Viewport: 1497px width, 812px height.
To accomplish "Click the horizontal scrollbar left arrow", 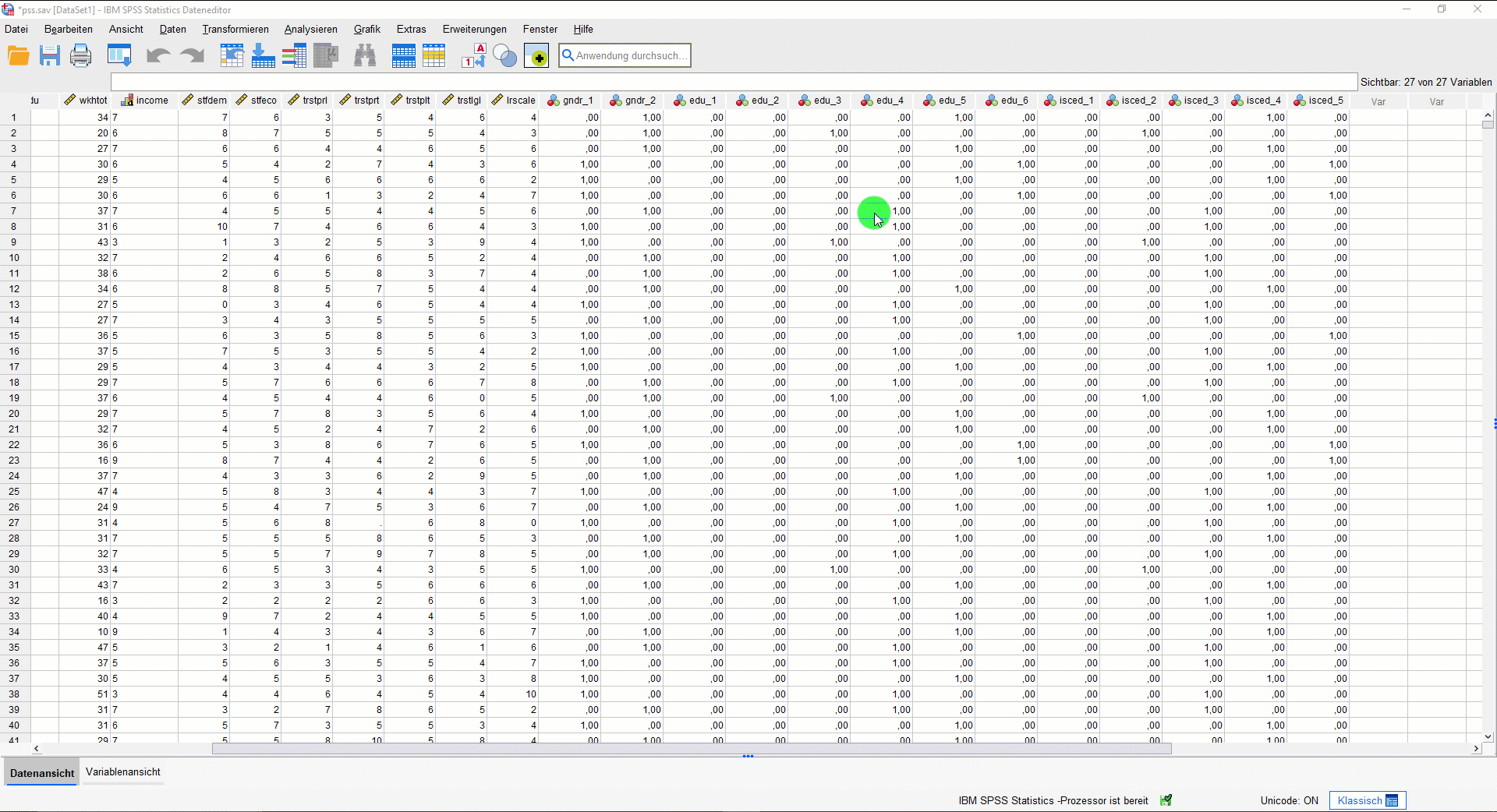I will (x=36, y=748).
